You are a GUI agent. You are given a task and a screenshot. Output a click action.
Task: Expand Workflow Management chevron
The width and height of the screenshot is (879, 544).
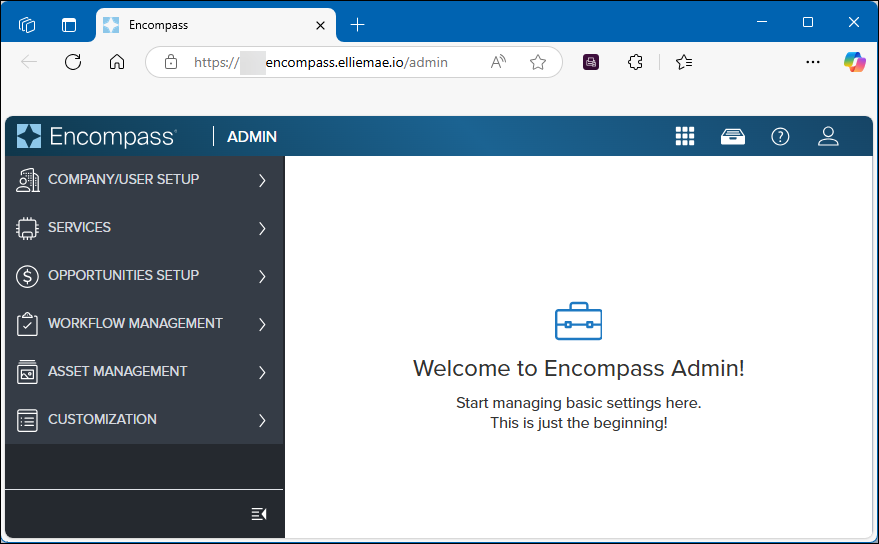pos(262,325)
